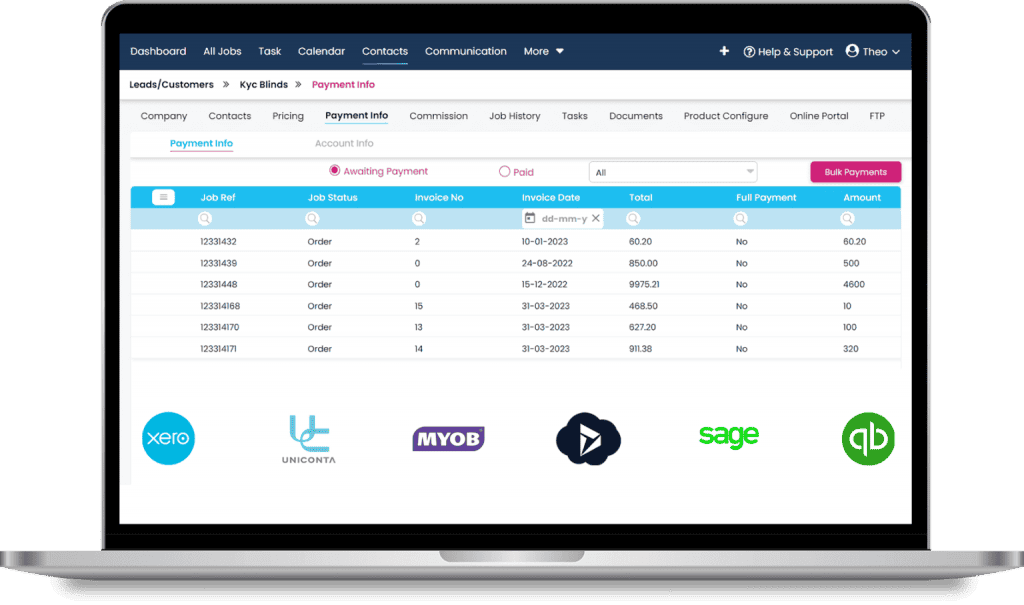Screen dimensions: 1024x605
Task: Open calendar icon in Invoice Date filter
Action: click(x=530, y=218)
